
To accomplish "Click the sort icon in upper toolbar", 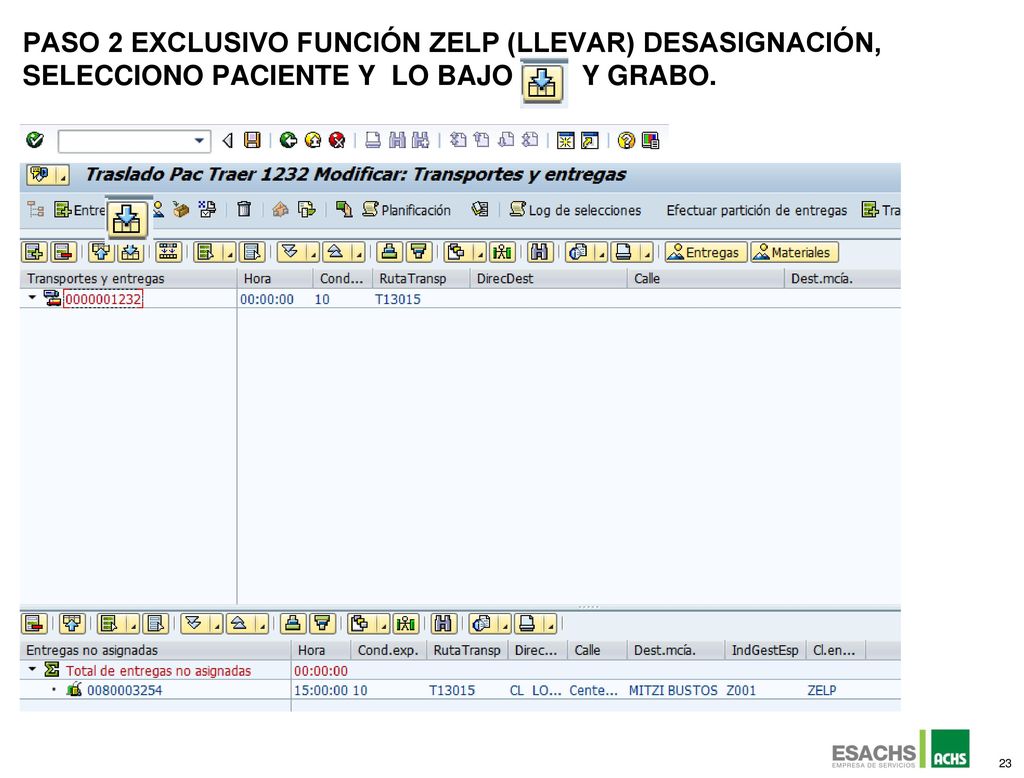I will (389, 251).
